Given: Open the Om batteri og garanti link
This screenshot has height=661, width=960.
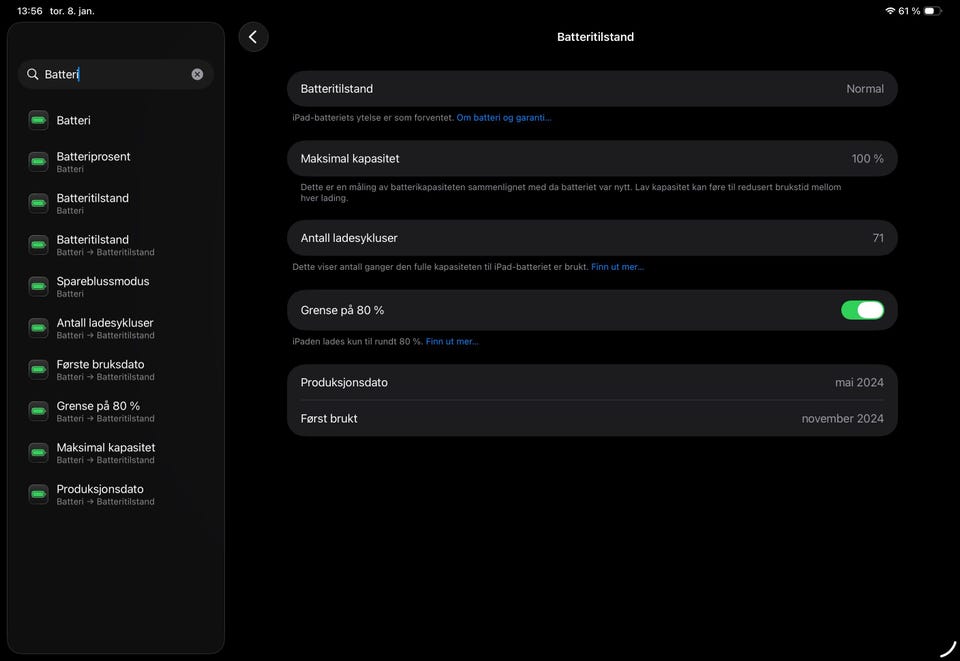Looking at the screenshot, I should (x=503, y=118).
